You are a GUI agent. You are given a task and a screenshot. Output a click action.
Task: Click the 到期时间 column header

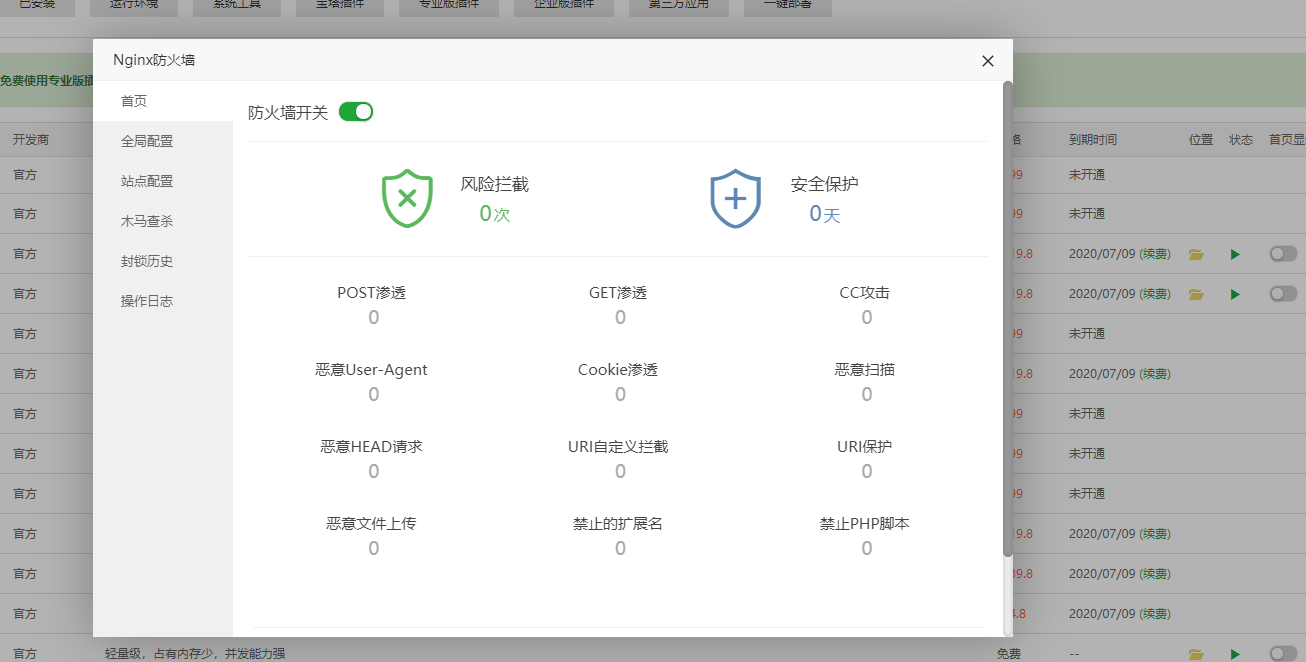point(1093,140)
